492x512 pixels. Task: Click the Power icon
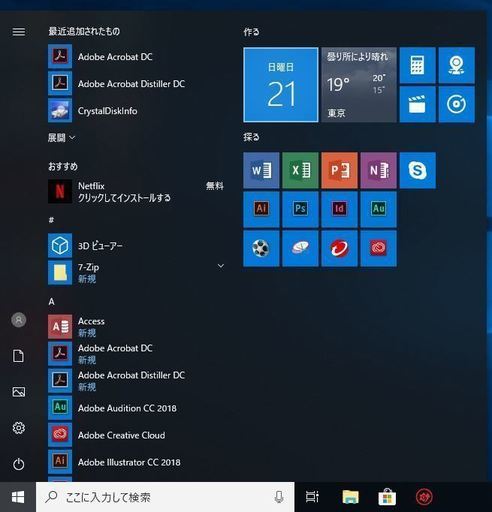19,464
